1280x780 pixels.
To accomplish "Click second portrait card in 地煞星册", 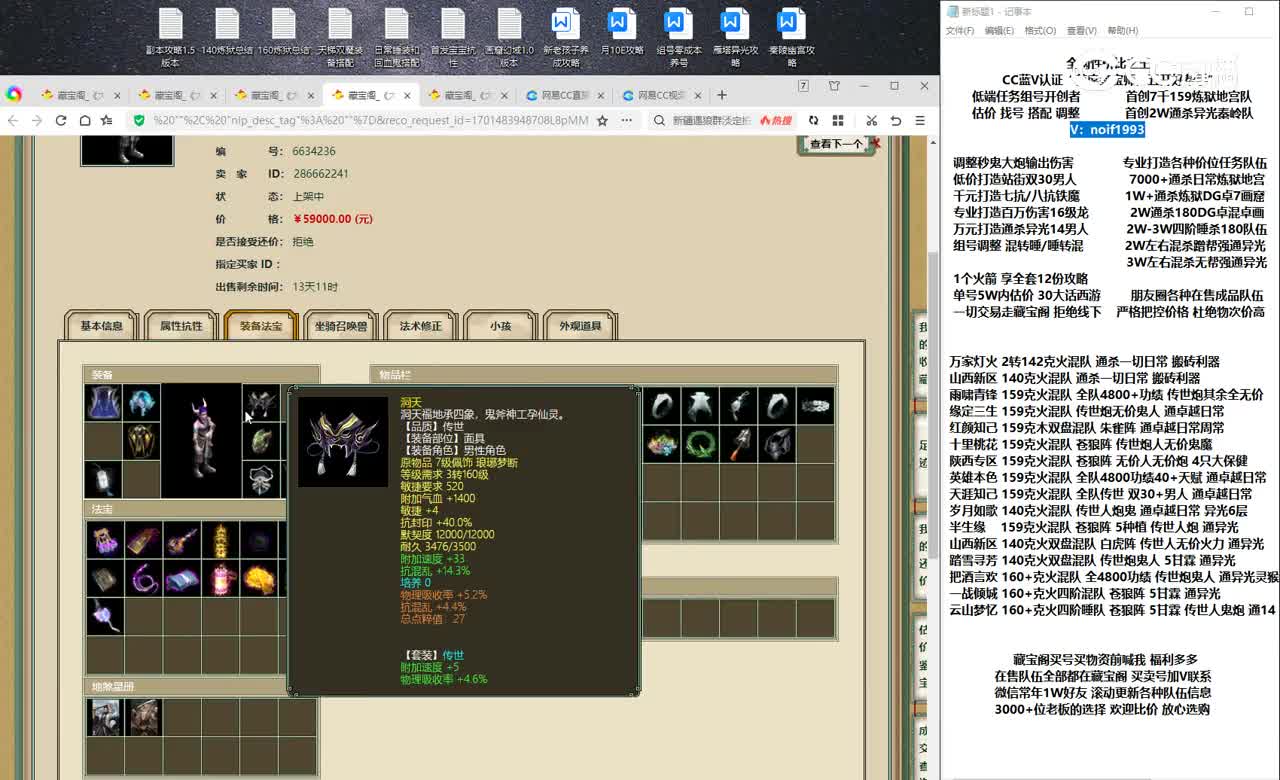I will 142,717.
